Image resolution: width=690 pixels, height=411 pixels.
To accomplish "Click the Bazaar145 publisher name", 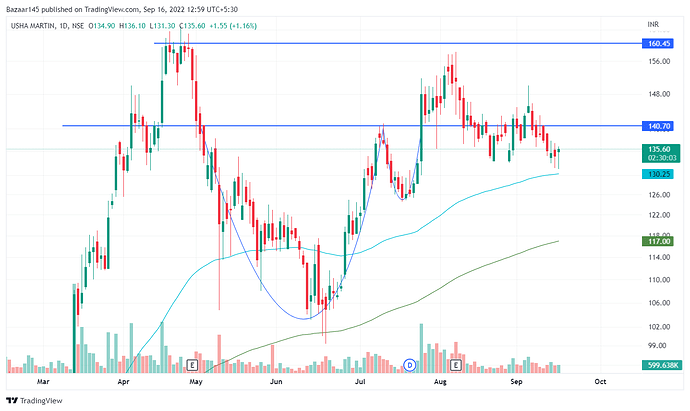I will tap(27, 9).
